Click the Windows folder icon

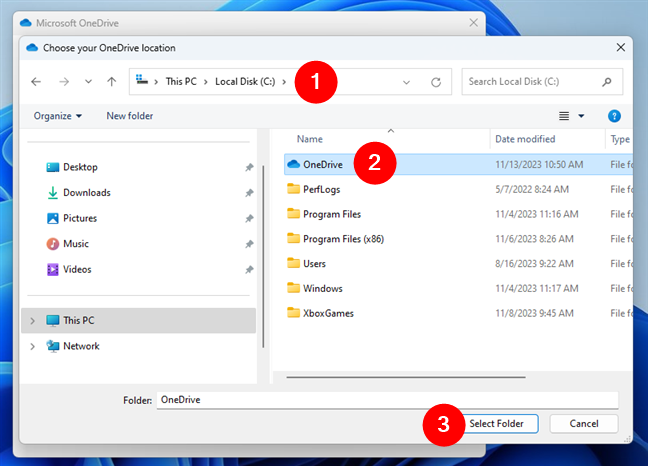(x=293, y=288)
